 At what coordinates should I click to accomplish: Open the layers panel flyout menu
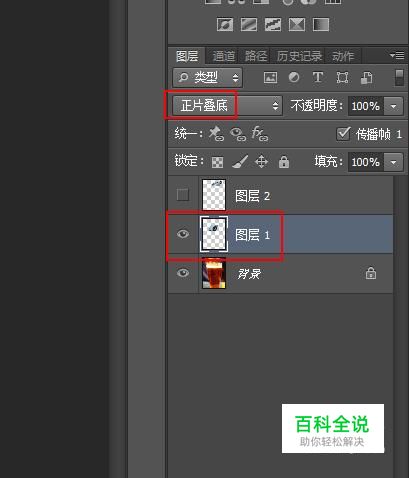click(x=397, y=55)
